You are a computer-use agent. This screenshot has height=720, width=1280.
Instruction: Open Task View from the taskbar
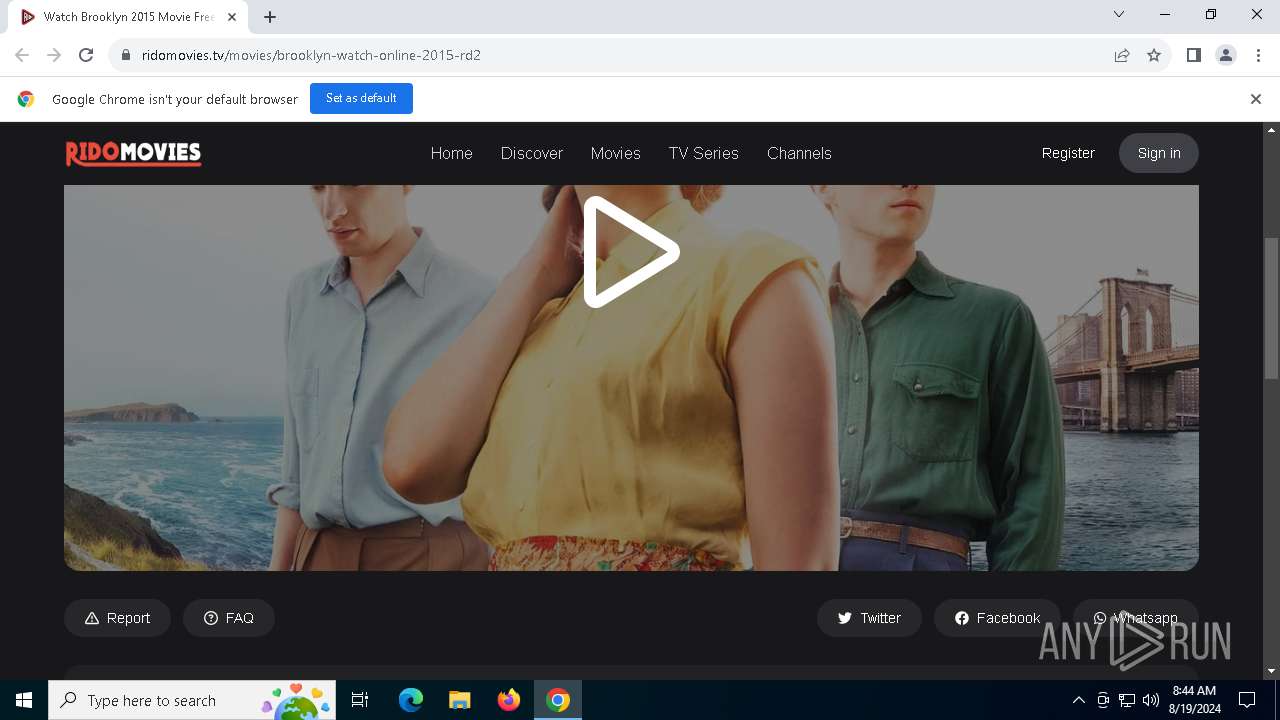[x=360, y=700]
